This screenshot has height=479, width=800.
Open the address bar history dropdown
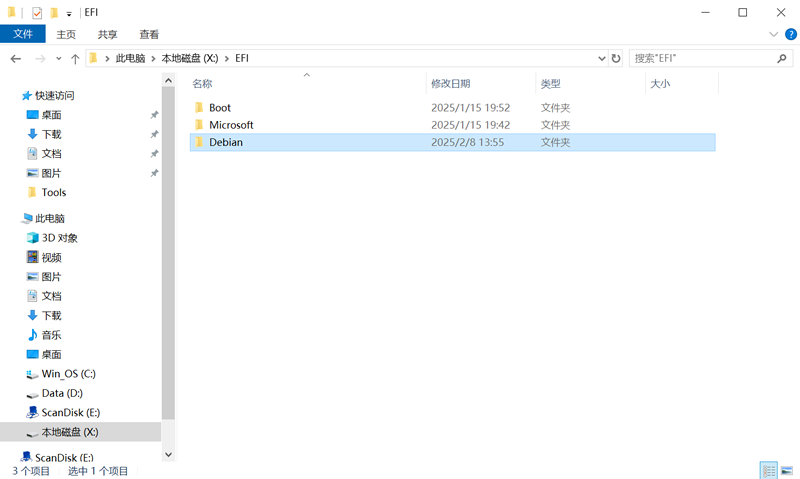click(x=601, y=59)
